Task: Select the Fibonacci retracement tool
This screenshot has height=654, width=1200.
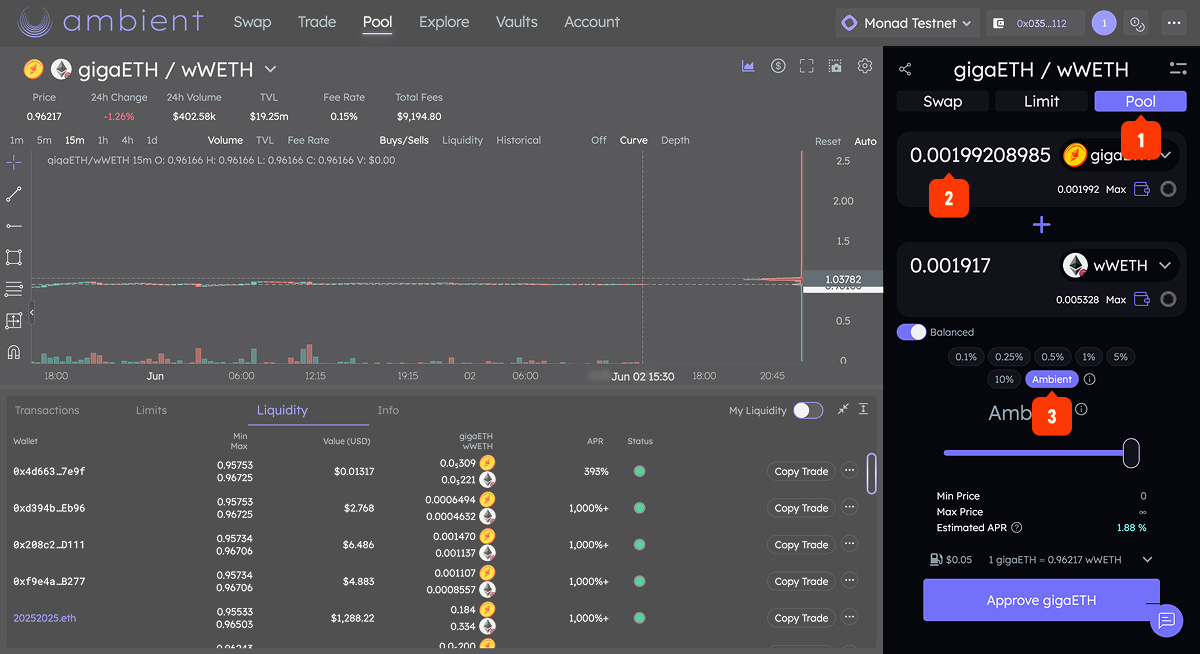Action: pyautogui.click(x=14, y=289)
